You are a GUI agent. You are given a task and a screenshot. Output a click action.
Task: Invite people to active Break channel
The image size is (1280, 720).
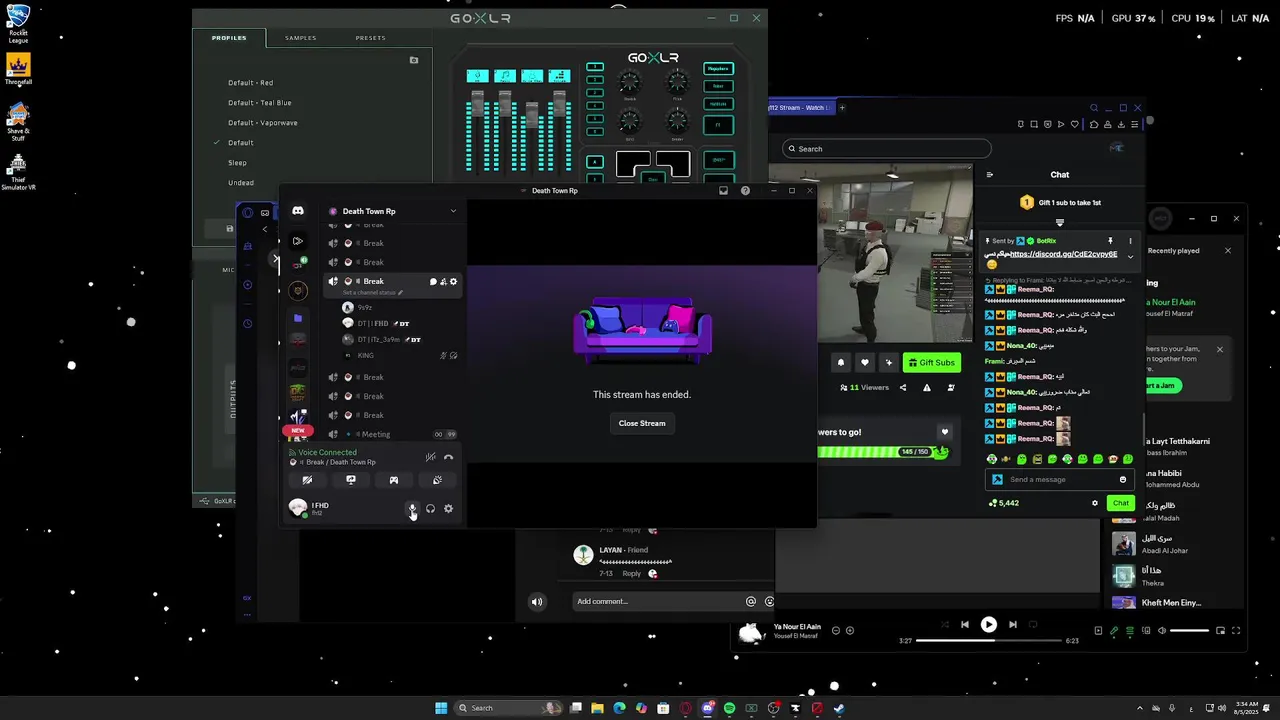point(443,281)
